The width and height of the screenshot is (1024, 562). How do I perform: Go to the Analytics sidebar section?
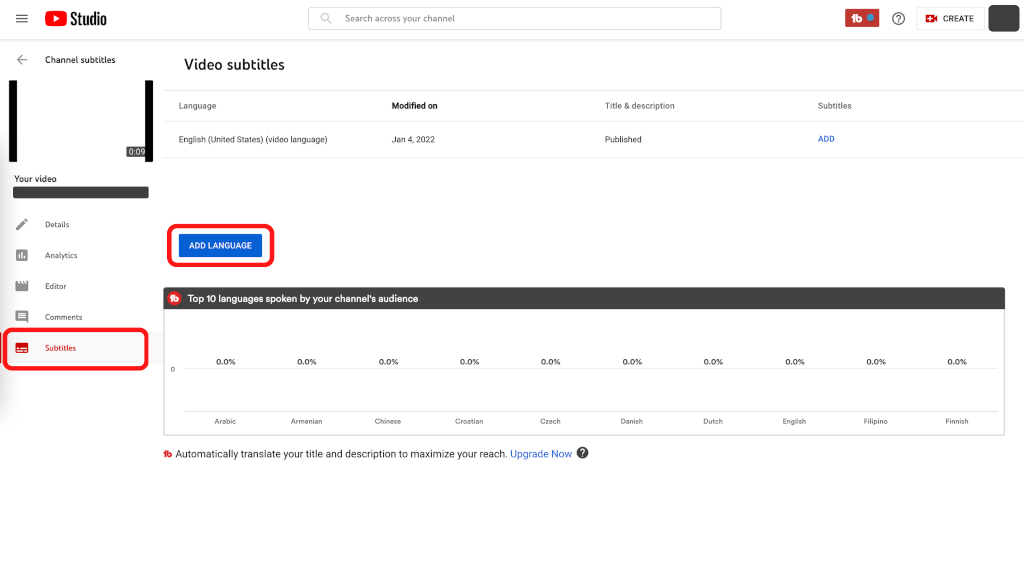(61, 255)
